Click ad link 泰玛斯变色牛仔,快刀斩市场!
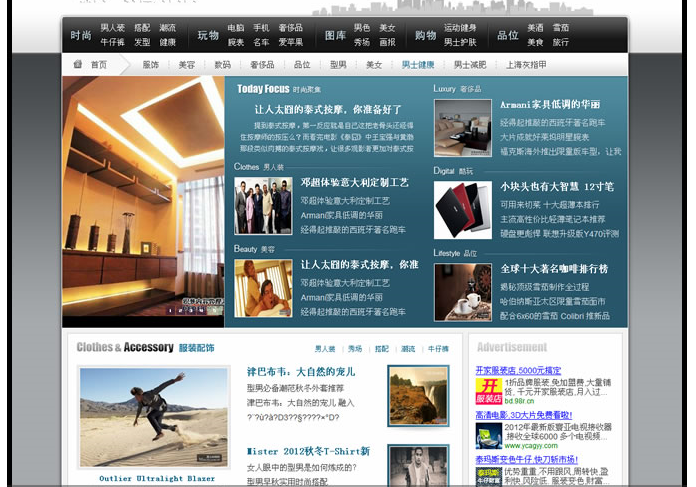The width and height of the screenshot is (696, 487). click(526, 459)
